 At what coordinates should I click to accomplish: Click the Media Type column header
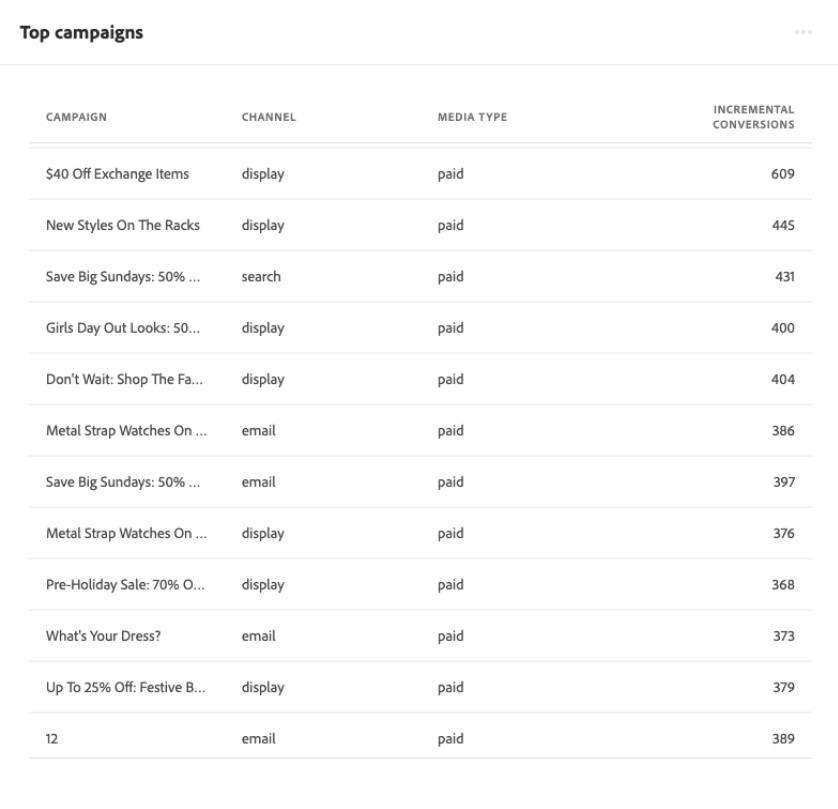click(x=472, y=118)
